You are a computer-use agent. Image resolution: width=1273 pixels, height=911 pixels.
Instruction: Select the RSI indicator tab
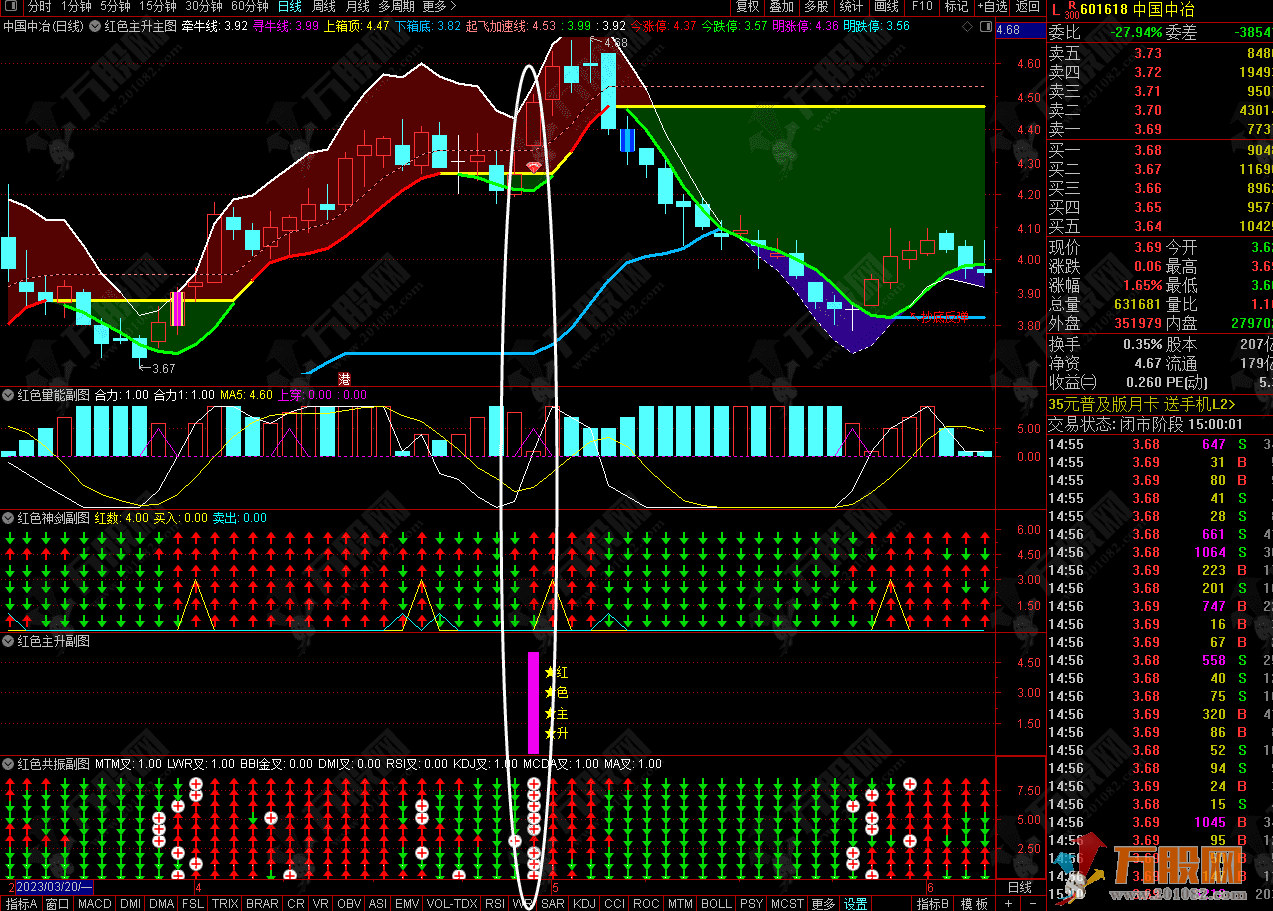[494, 903]
